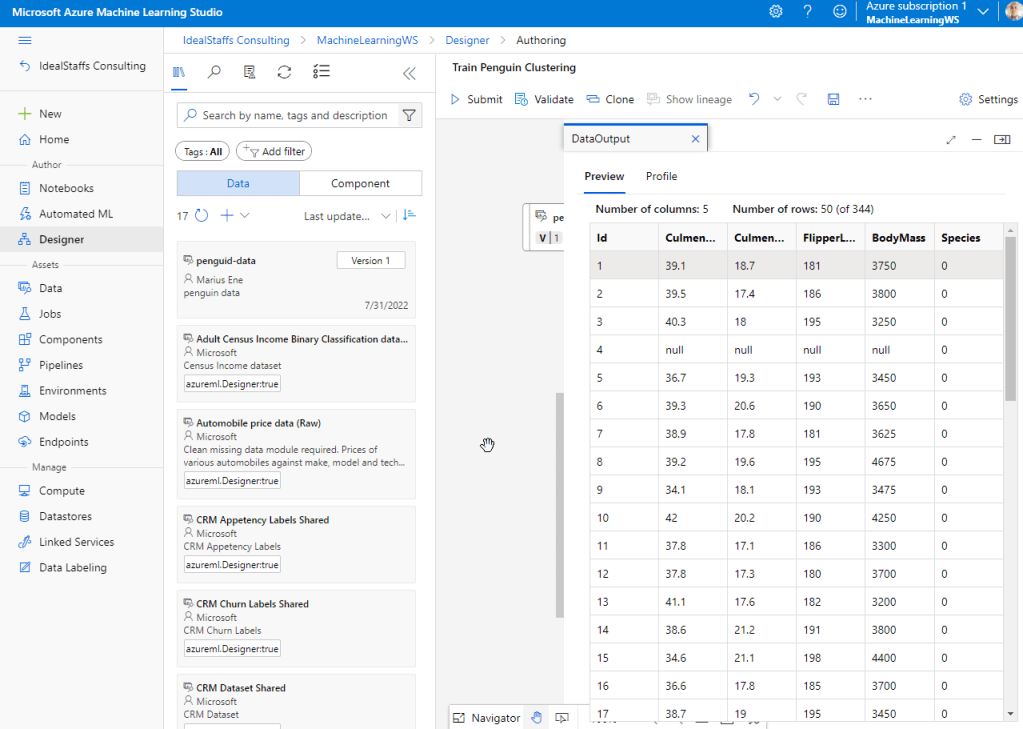The image size is (1023, 729).
Task: Click the data preview vertical scrollbar
Action: (x=1010, y=320)
